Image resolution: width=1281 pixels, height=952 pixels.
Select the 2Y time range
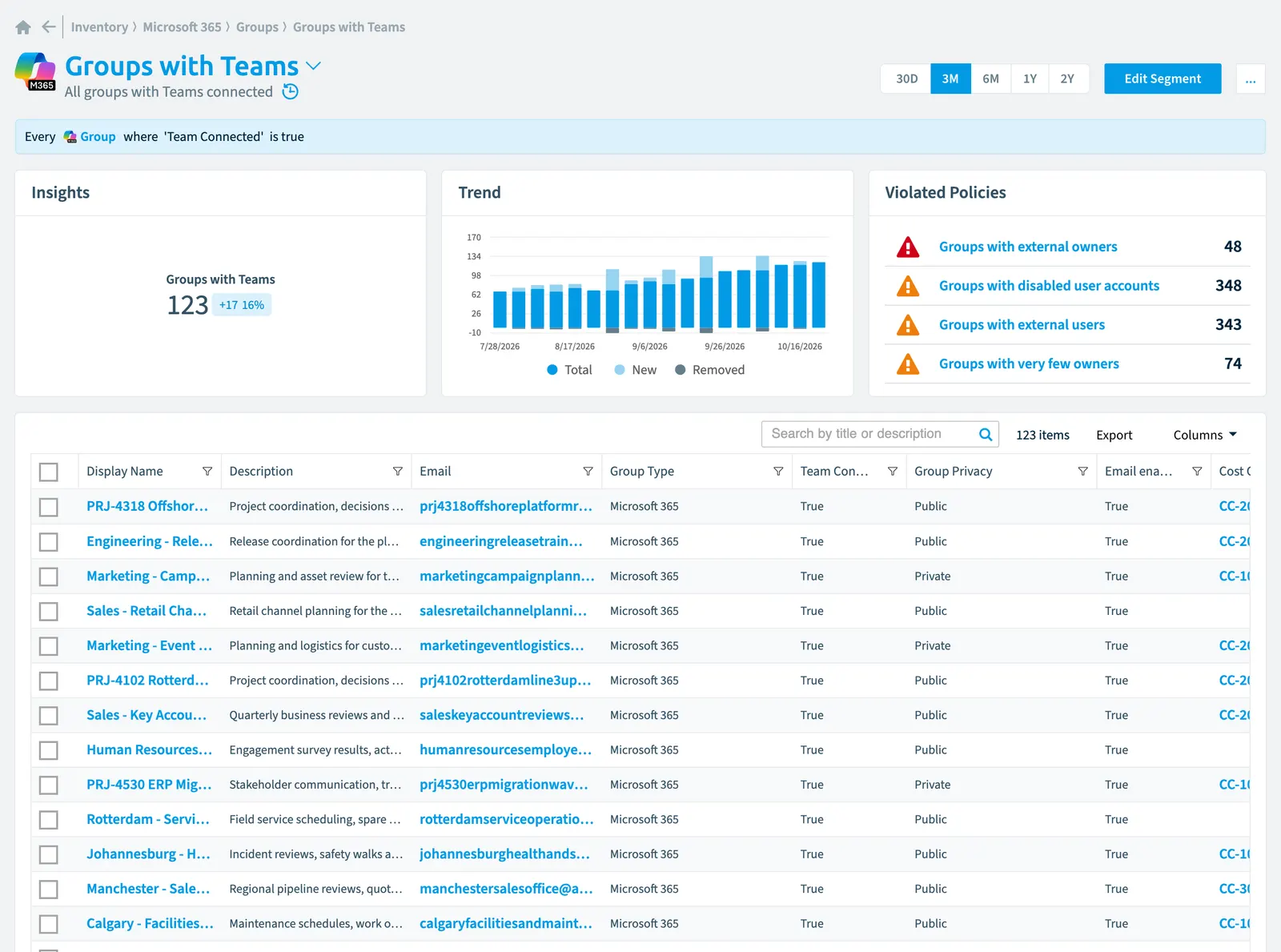1067,78
